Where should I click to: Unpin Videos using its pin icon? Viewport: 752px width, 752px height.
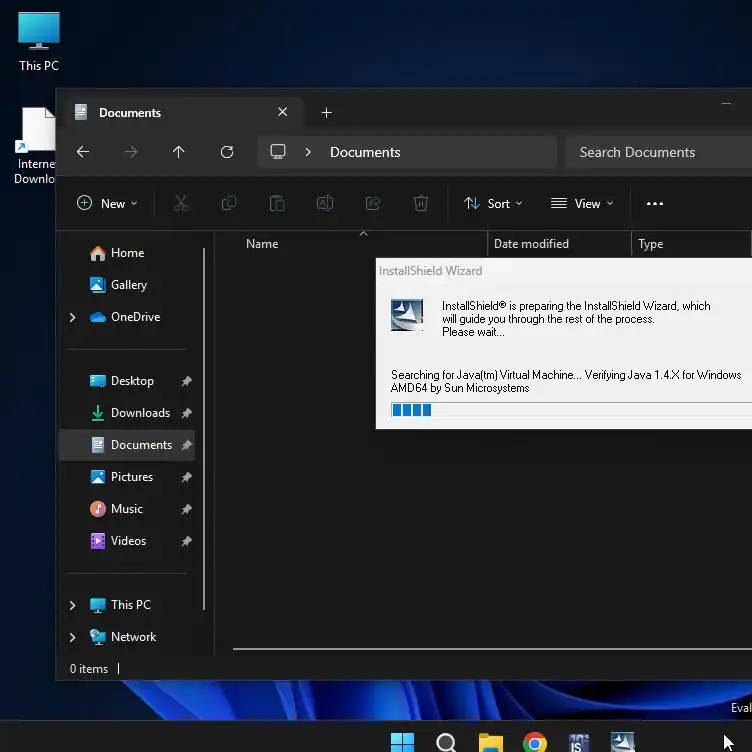pyautogui.click(x=186, y=541)
